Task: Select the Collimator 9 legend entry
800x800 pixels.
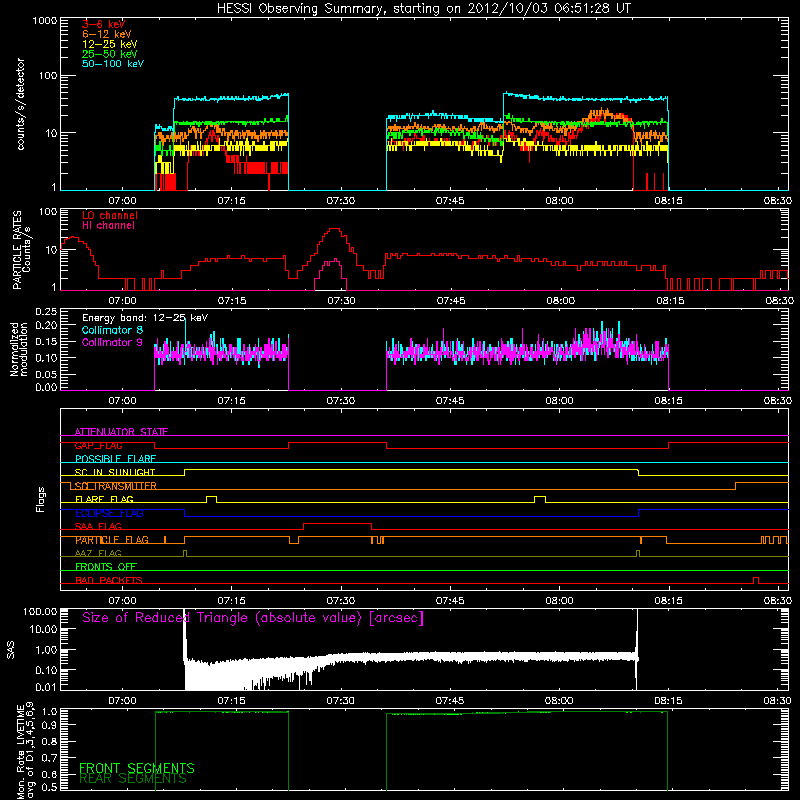Action: pos(112,342)
